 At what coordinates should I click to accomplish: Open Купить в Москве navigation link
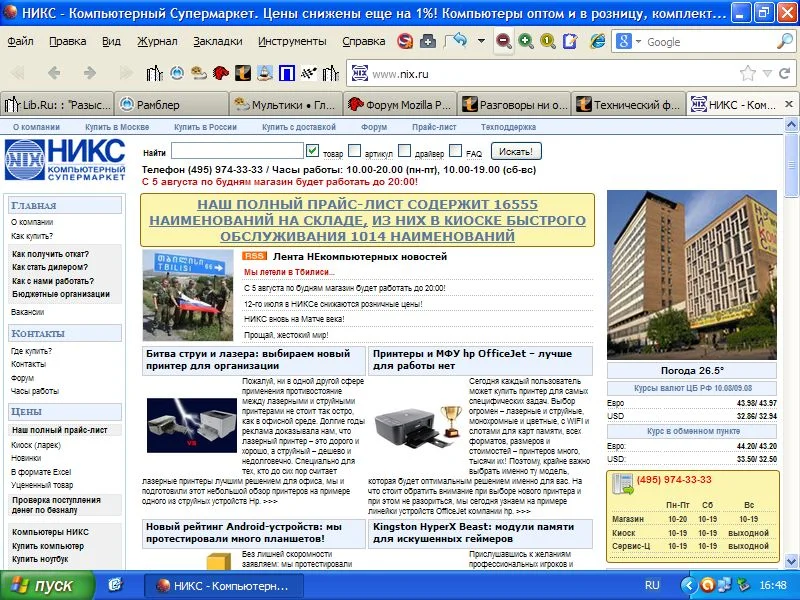tap(117, 127)
